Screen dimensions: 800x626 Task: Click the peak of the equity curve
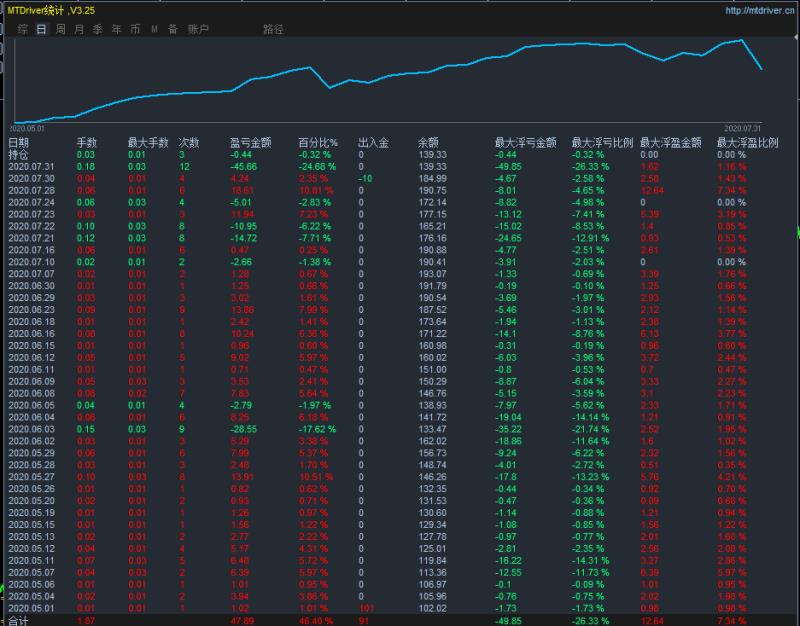coord(741,40)
